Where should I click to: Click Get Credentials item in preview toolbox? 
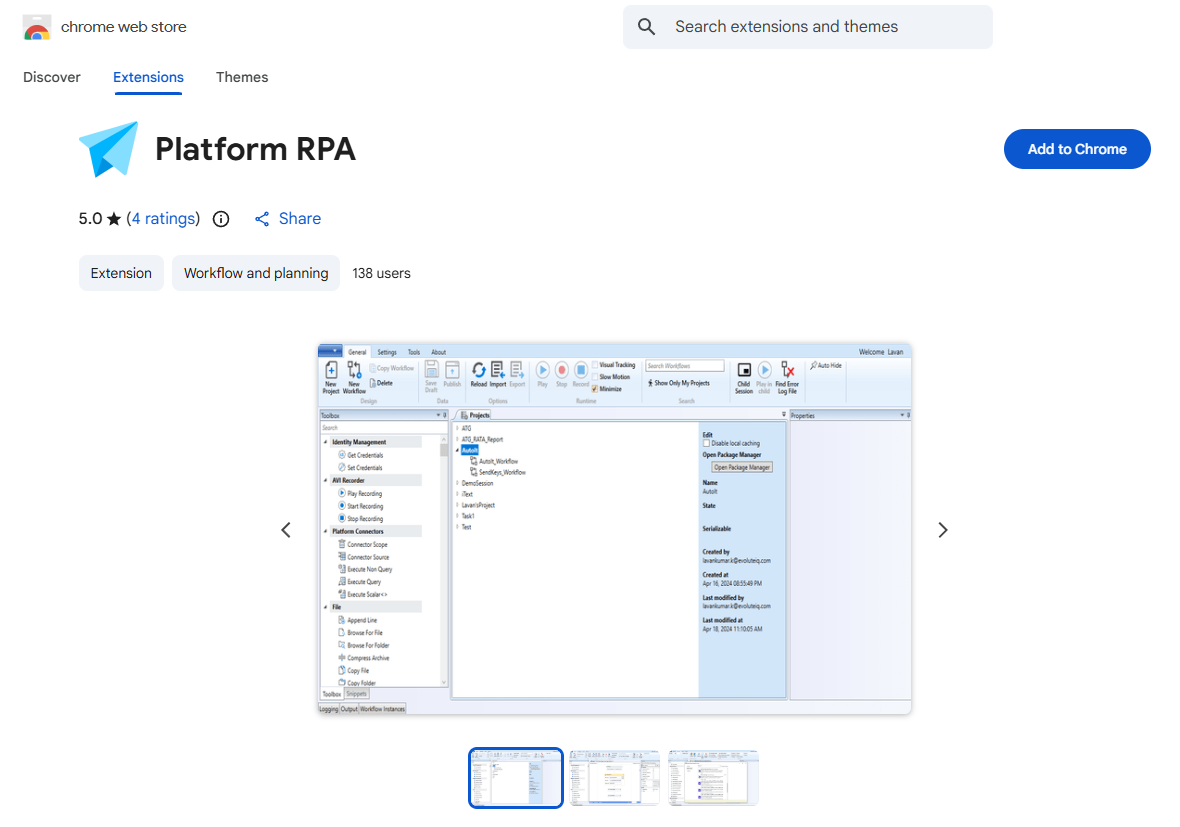[360, 455]
